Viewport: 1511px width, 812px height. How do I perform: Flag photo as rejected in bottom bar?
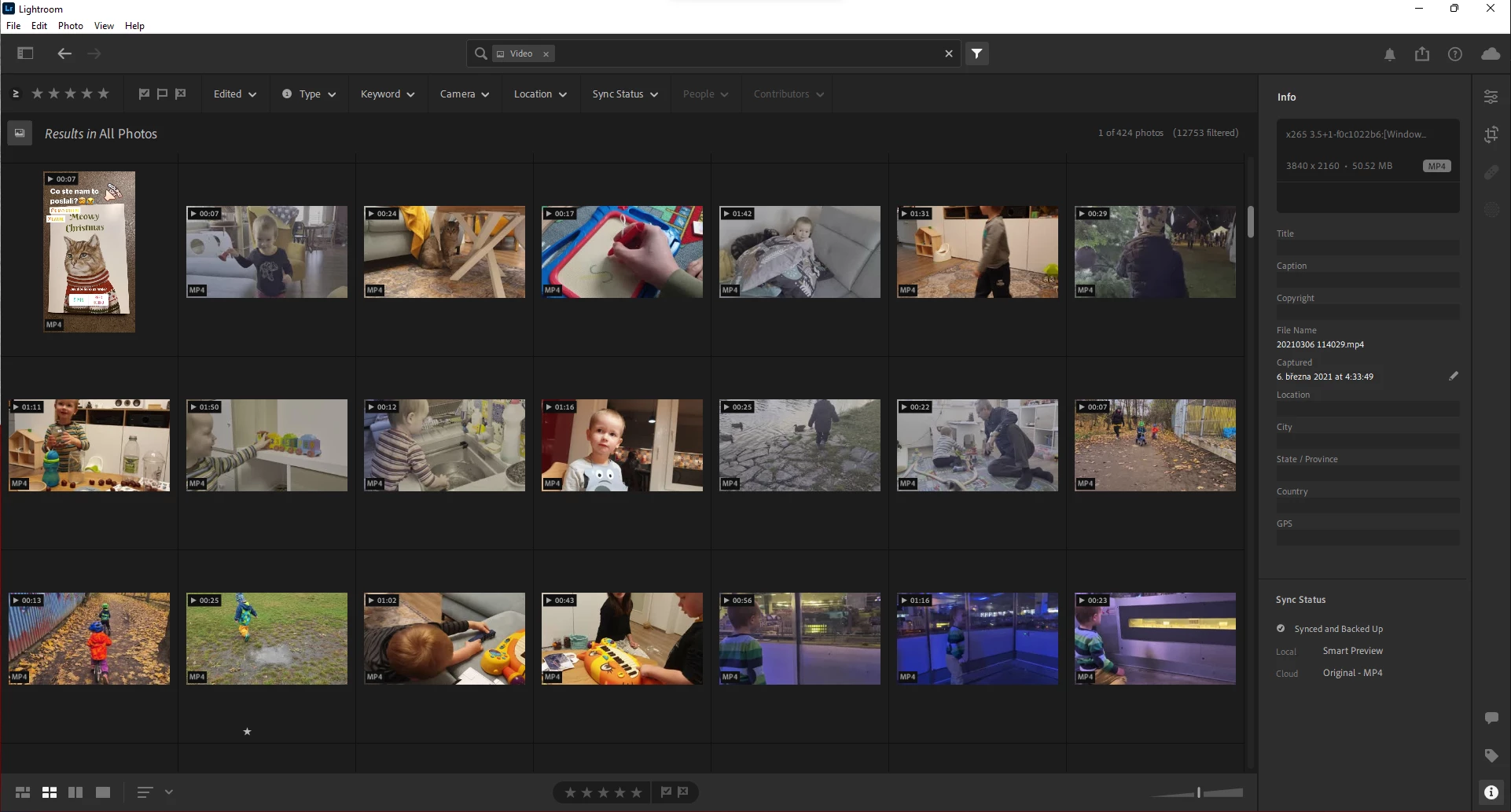click(x=683, y=792)
